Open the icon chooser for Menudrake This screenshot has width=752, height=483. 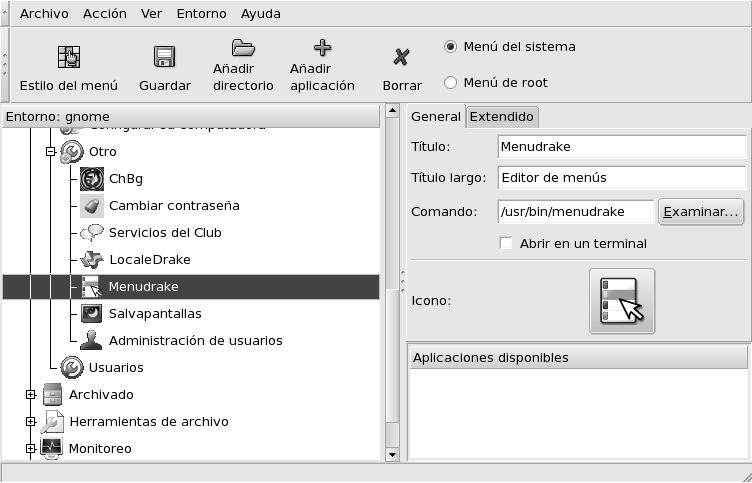click(x=622, y=301)
